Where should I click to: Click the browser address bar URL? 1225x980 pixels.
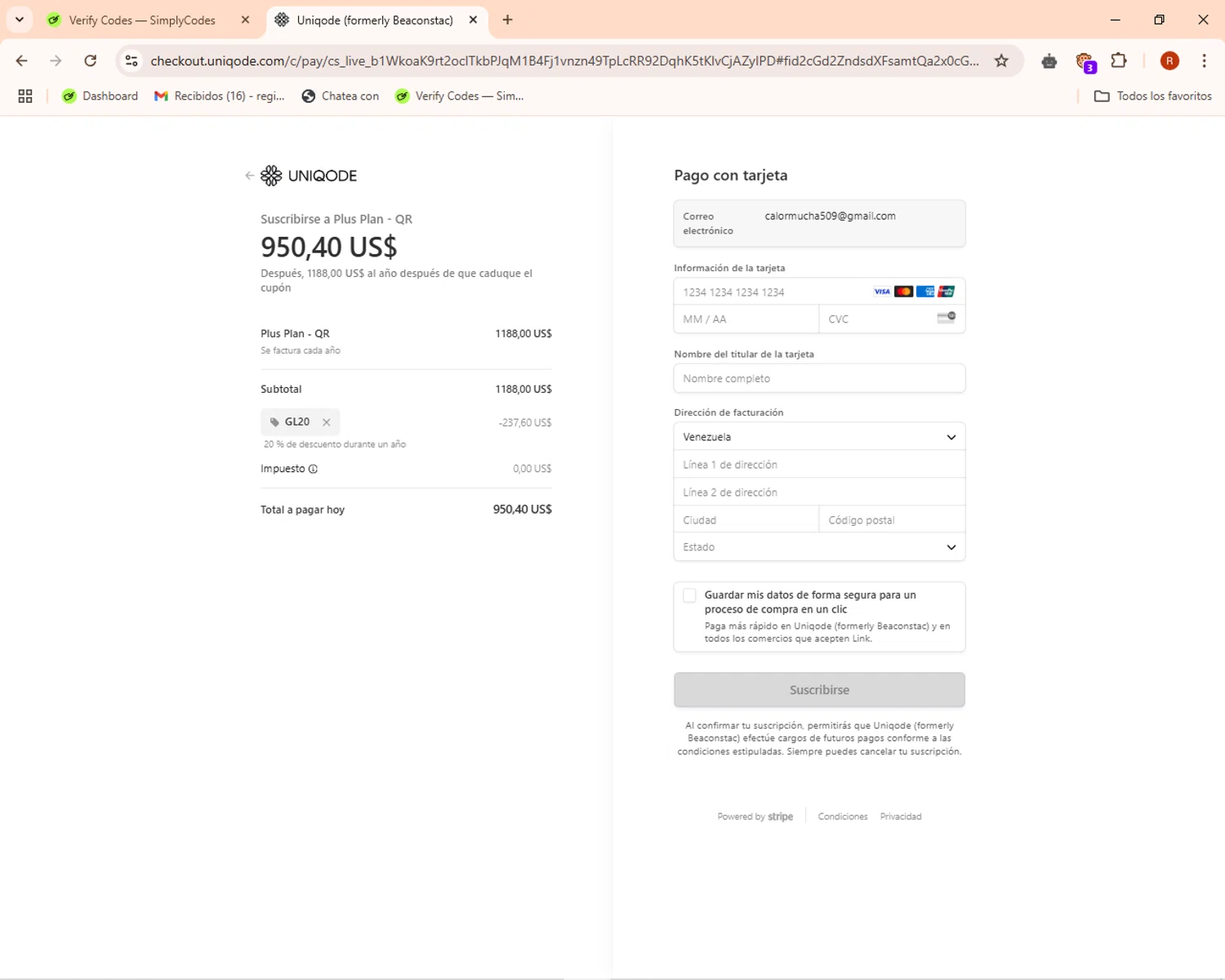(x=564, y=61)
